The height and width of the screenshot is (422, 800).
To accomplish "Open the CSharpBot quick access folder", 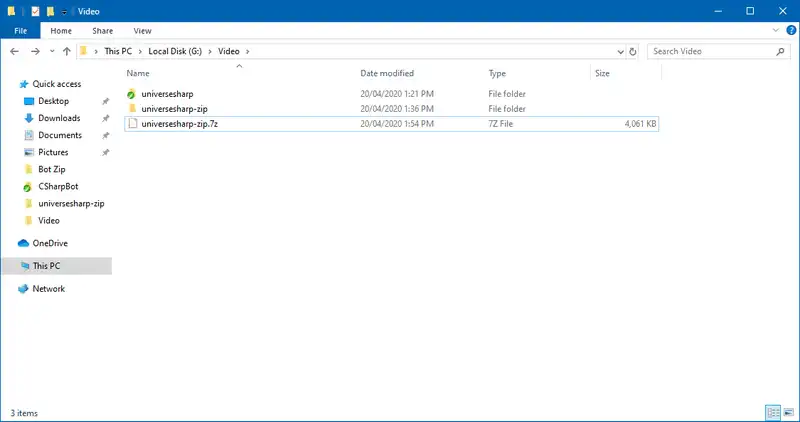I will [x=56, y=187].
